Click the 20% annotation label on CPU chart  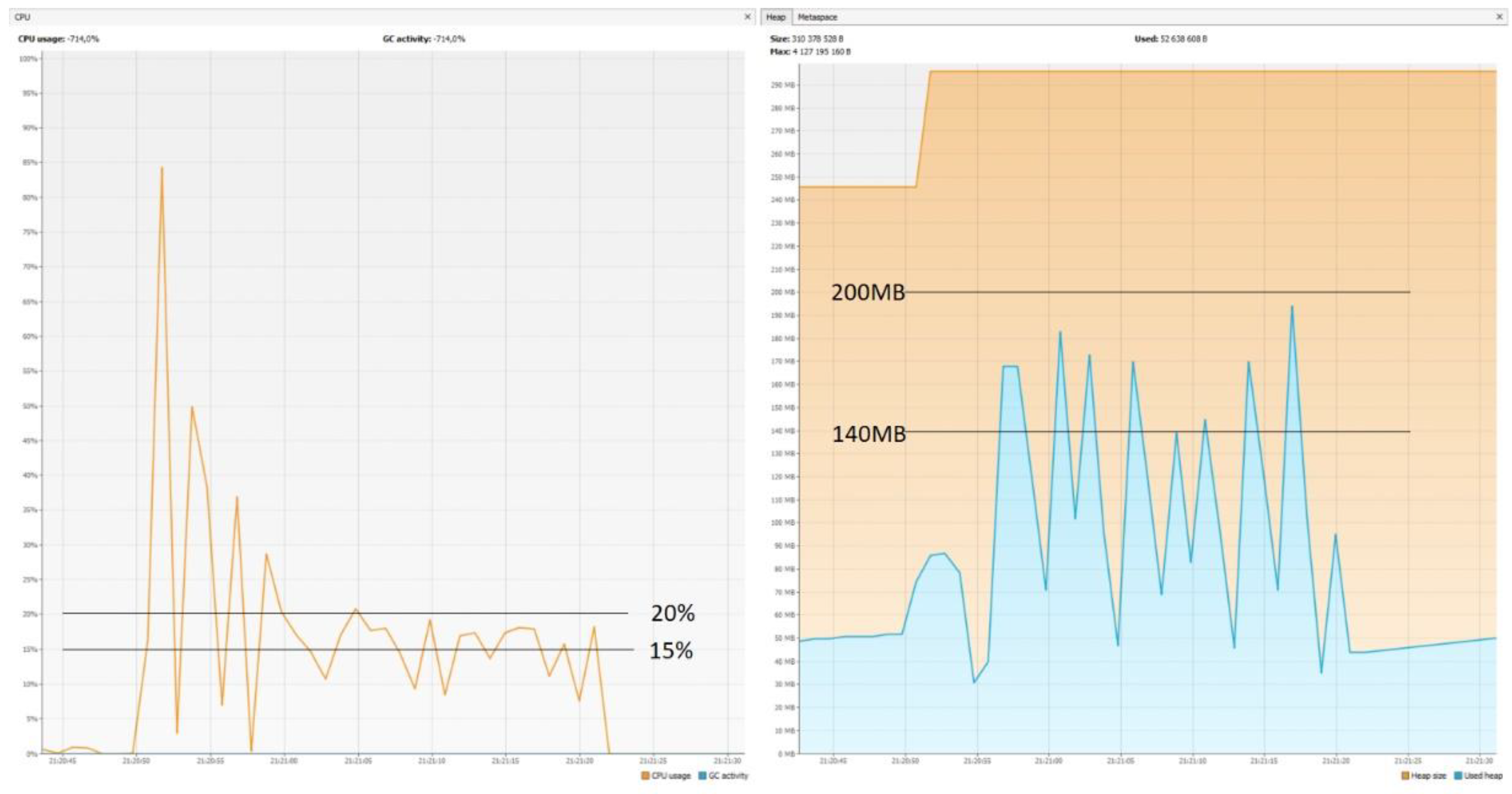click(673, 613)
